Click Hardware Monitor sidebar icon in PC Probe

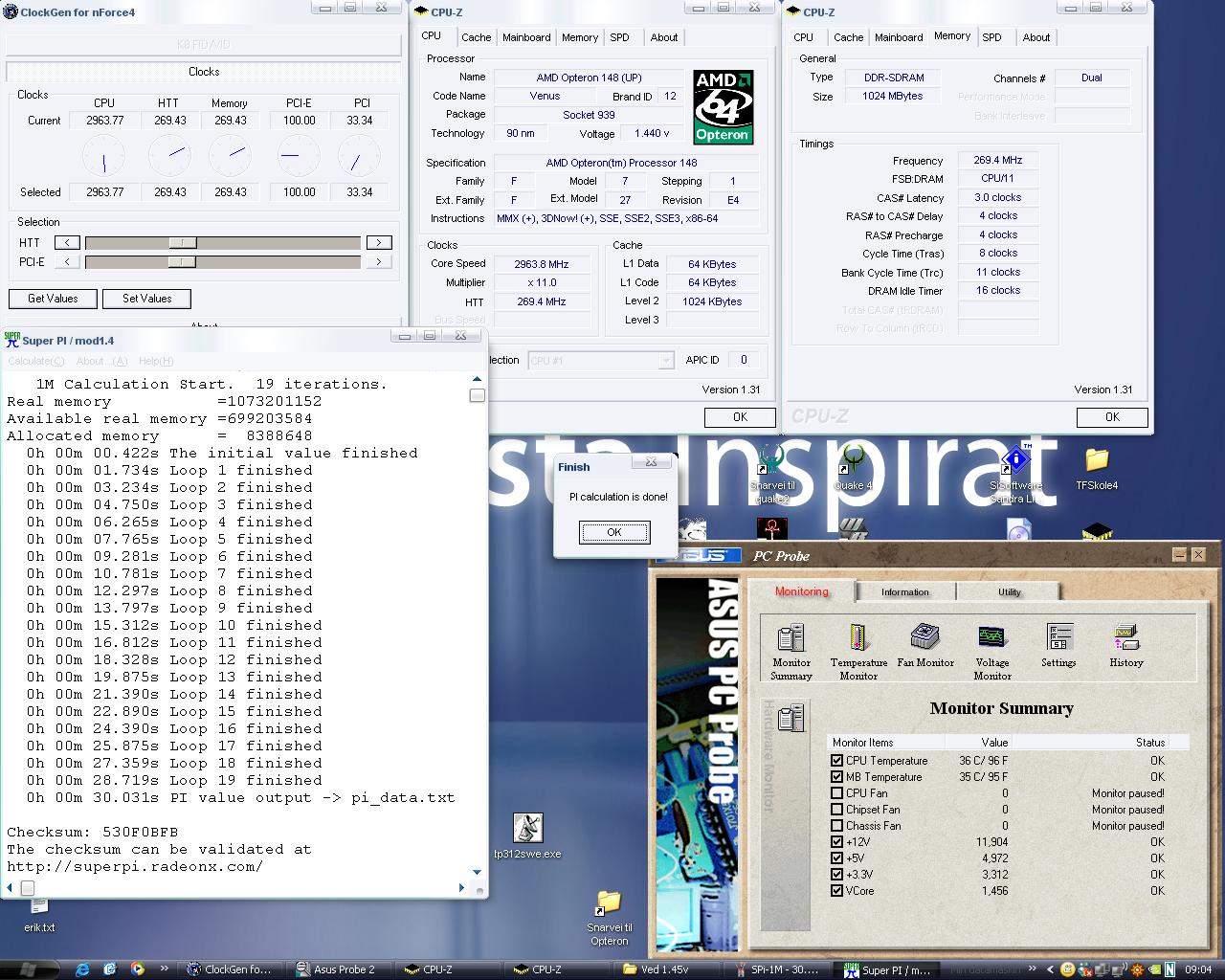pyautogui.click(x=791, y=718)
